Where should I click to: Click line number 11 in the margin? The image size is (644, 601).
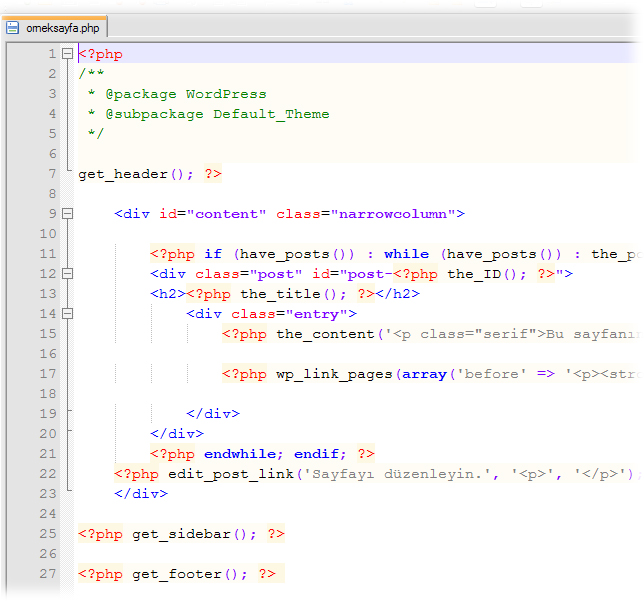[48, 254]
